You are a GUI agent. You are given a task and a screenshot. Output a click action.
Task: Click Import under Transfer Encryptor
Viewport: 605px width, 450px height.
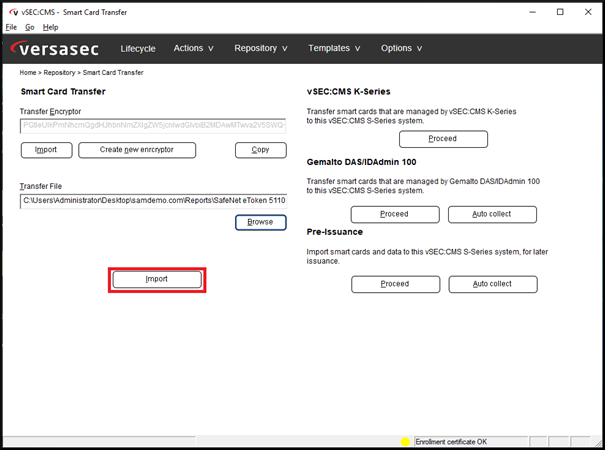[46, 150]
